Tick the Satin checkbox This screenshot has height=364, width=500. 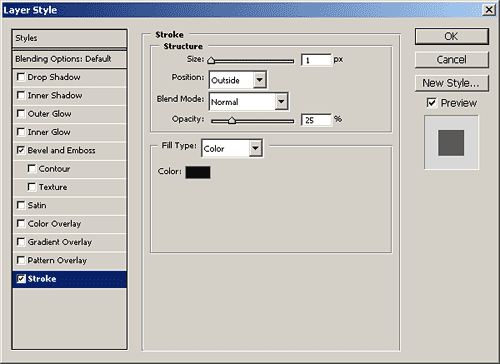[21, 205]
